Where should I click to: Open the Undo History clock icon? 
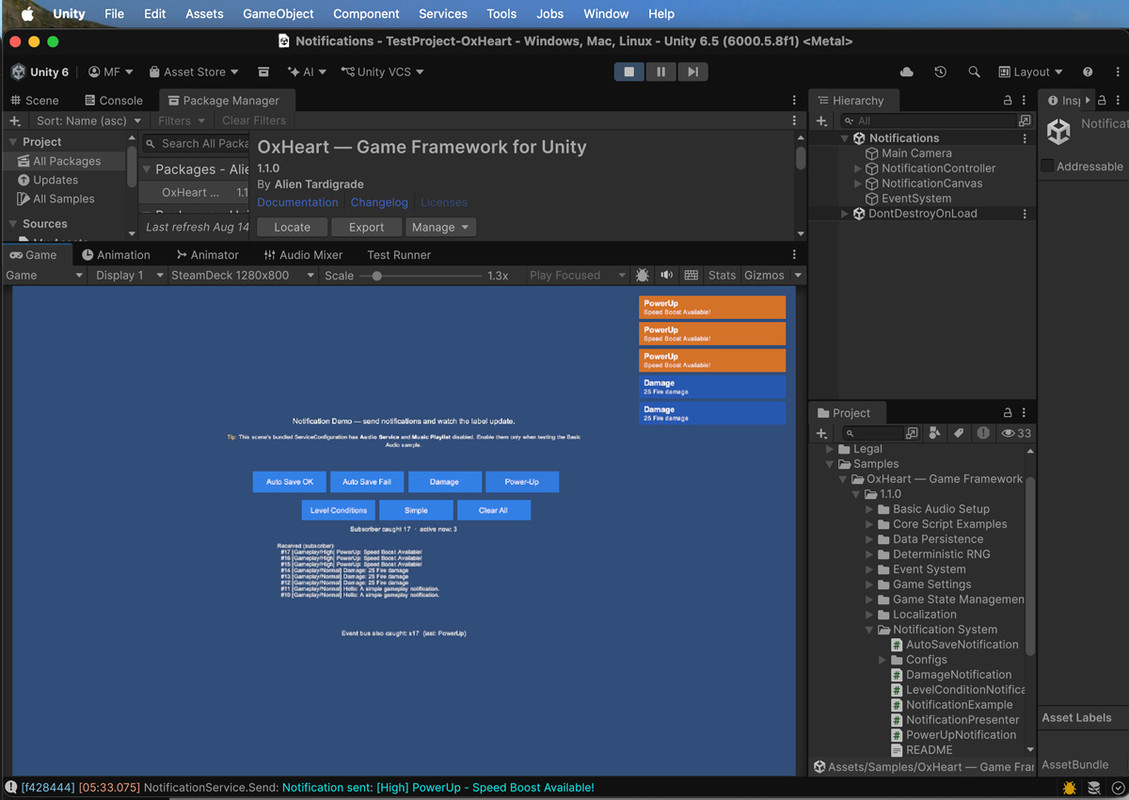point(940,72)
